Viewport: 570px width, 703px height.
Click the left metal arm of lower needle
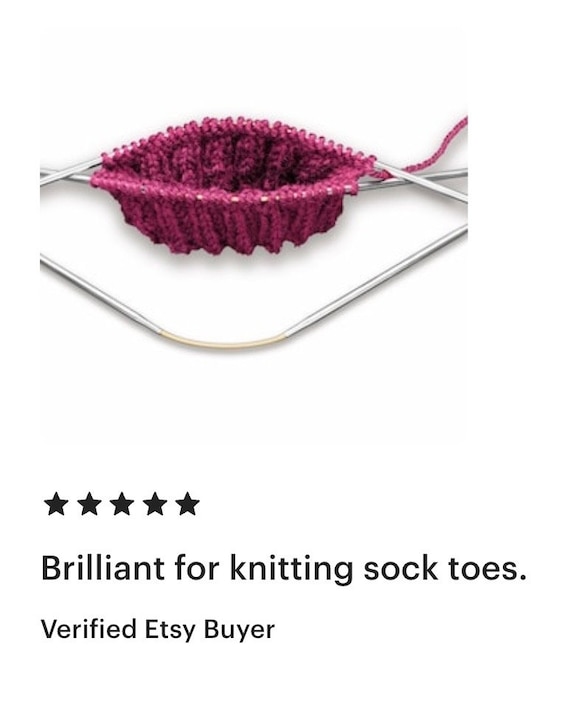coord(99,294)
